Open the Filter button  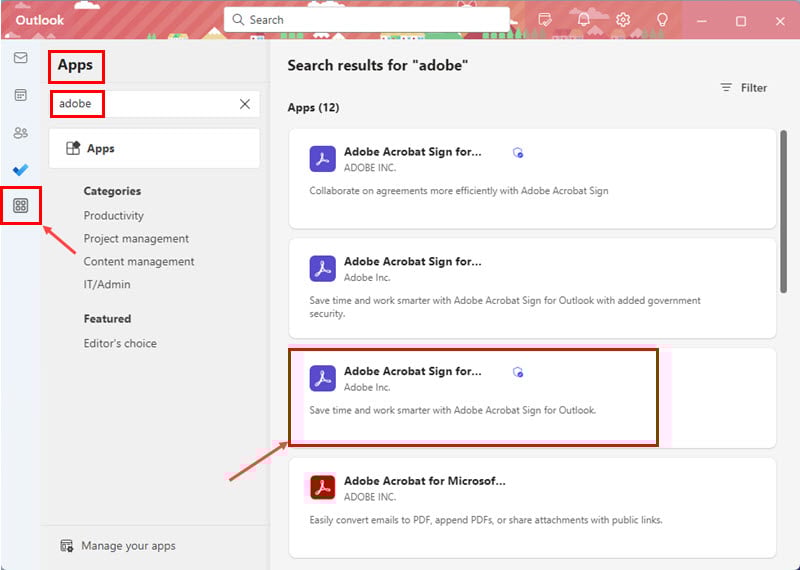coord(743,88)
